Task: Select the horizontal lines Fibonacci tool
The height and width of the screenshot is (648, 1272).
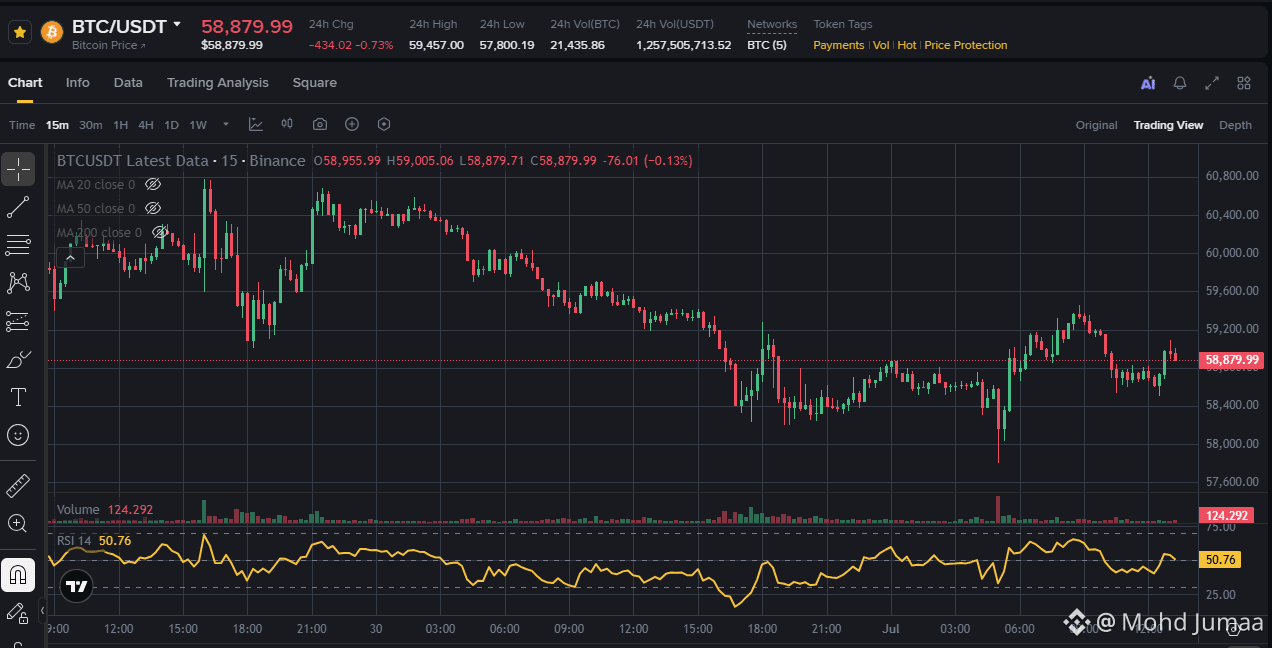Action: [18, 245]
